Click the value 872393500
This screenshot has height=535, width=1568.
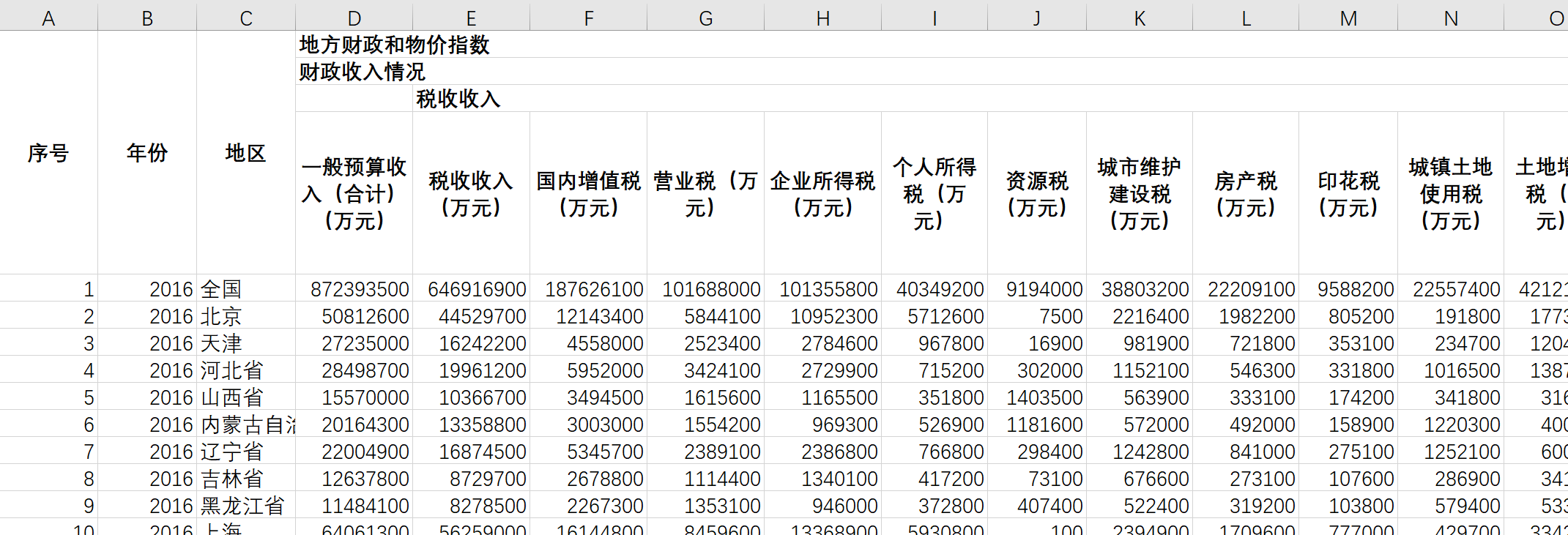click(x=360, y=290)
